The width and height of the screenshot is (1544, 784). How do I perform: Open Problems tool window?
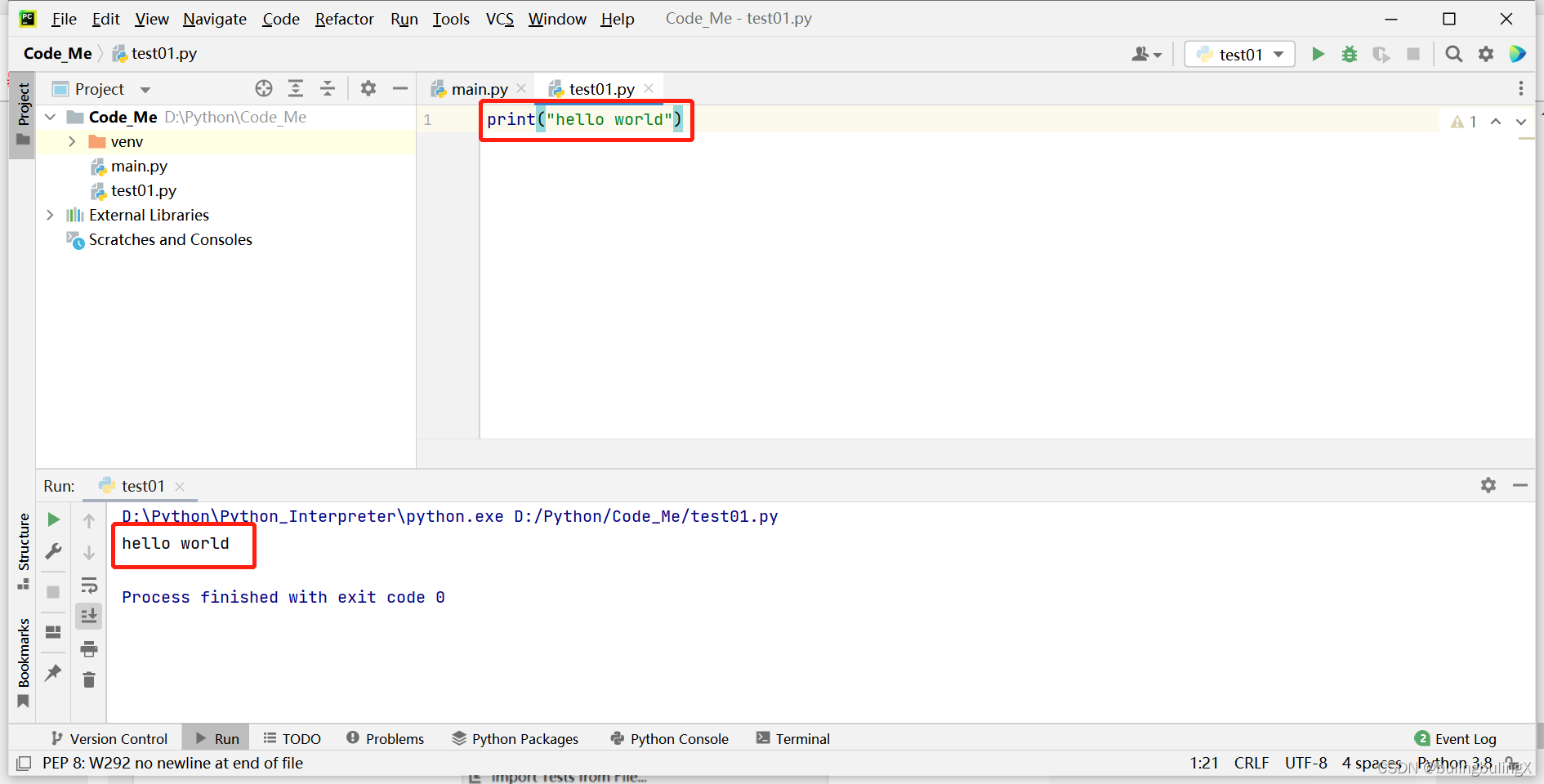point(386,738)
